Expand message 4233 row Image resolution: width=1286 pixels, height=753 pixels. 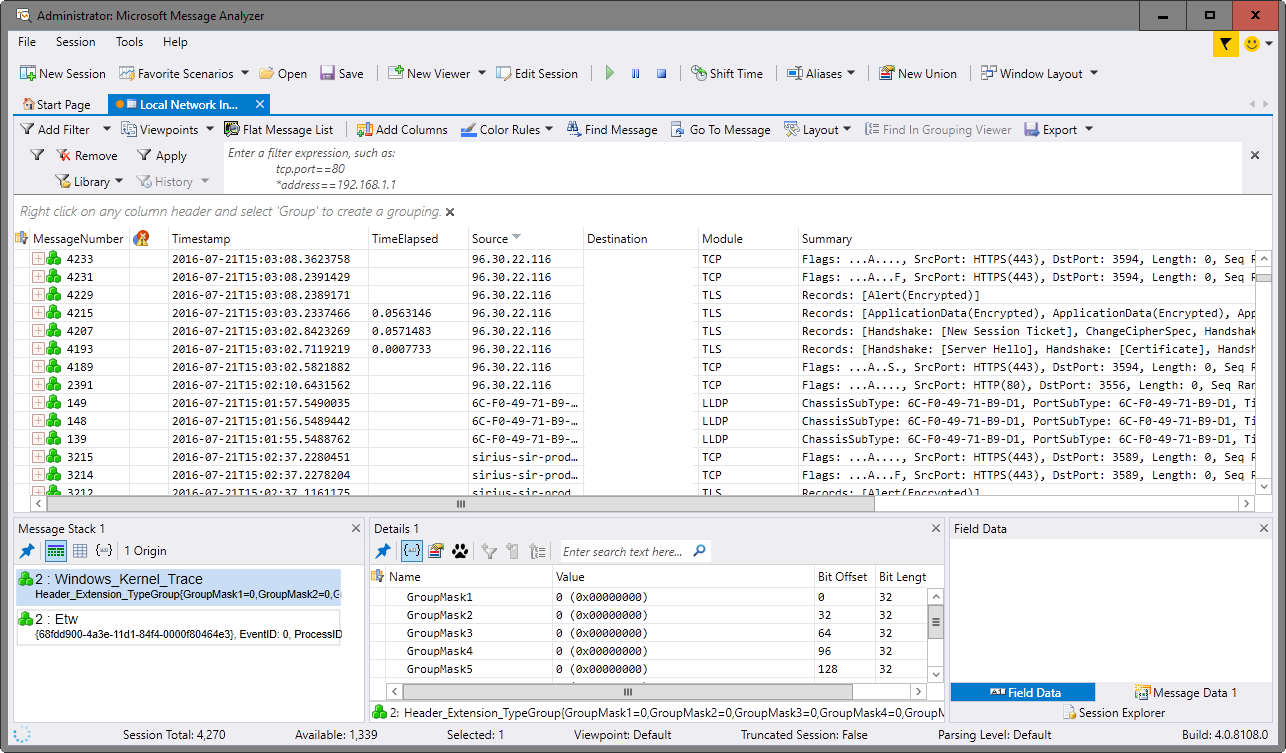coord(38,258)
